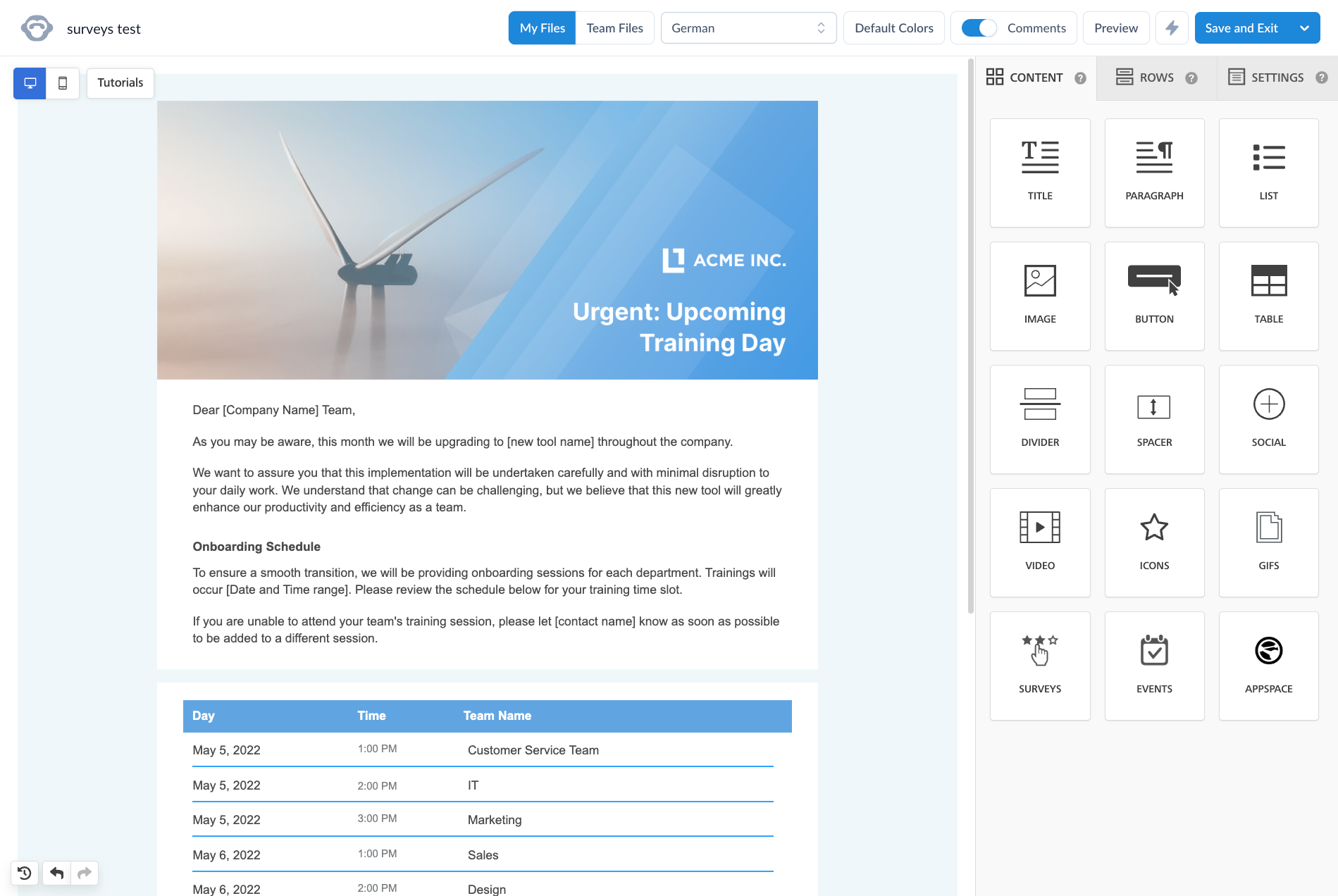Screen dimensions: 1338x896
Task: Open help for the Rows tab
Action: coord(1191,78)
